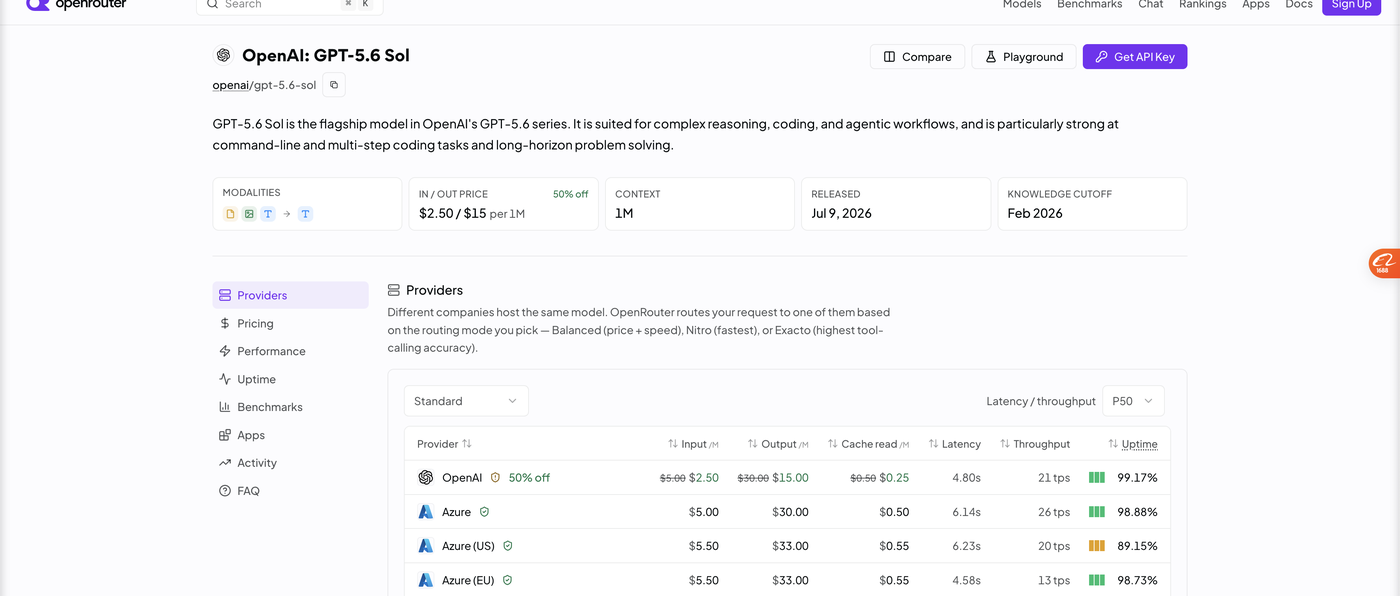1400x596 pixels.
Task: Go to the Activity sidebar section
Action: point(290,463)
